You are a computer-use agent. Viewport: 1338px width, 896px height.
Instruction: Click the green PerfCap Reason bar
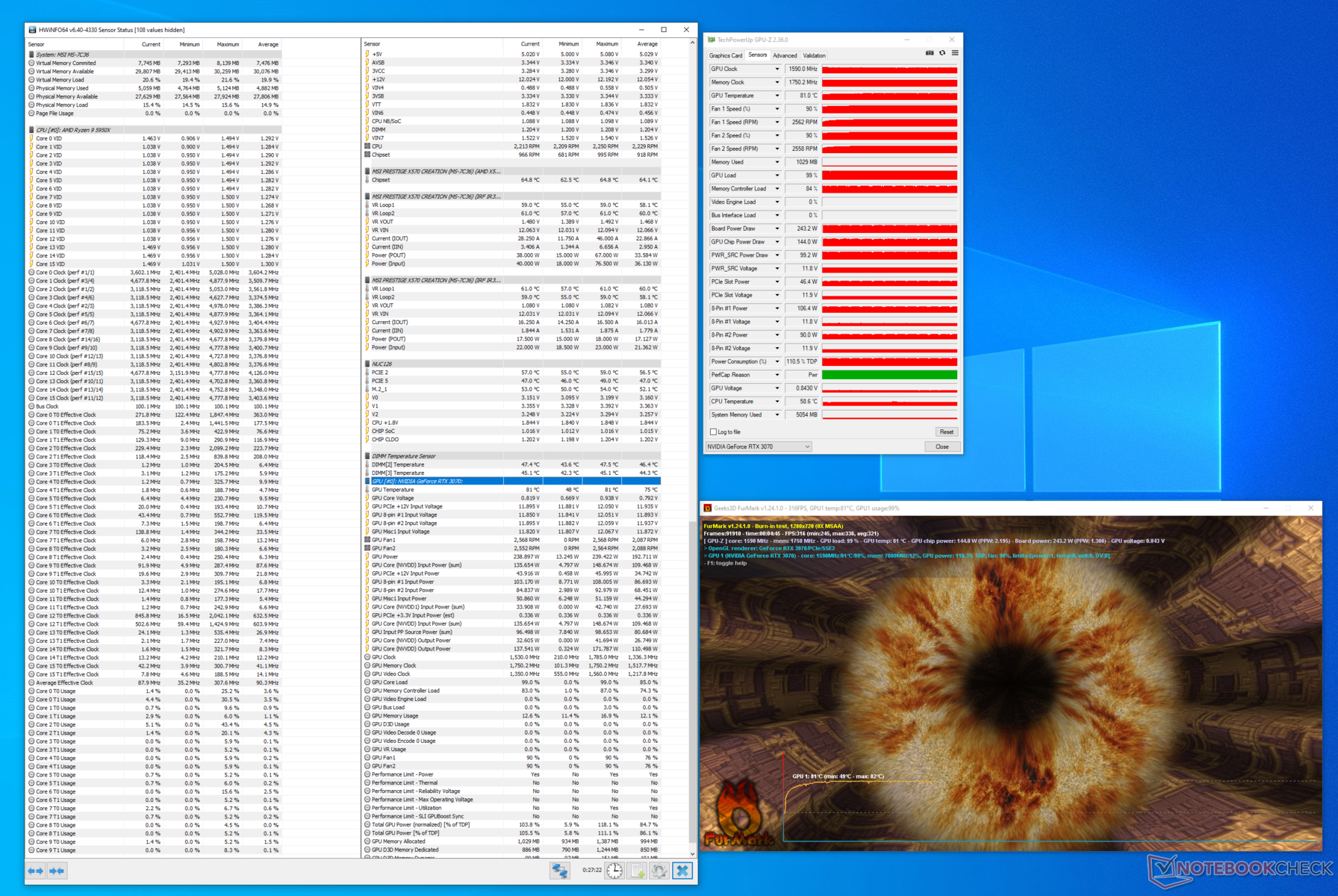click(889, 375)
